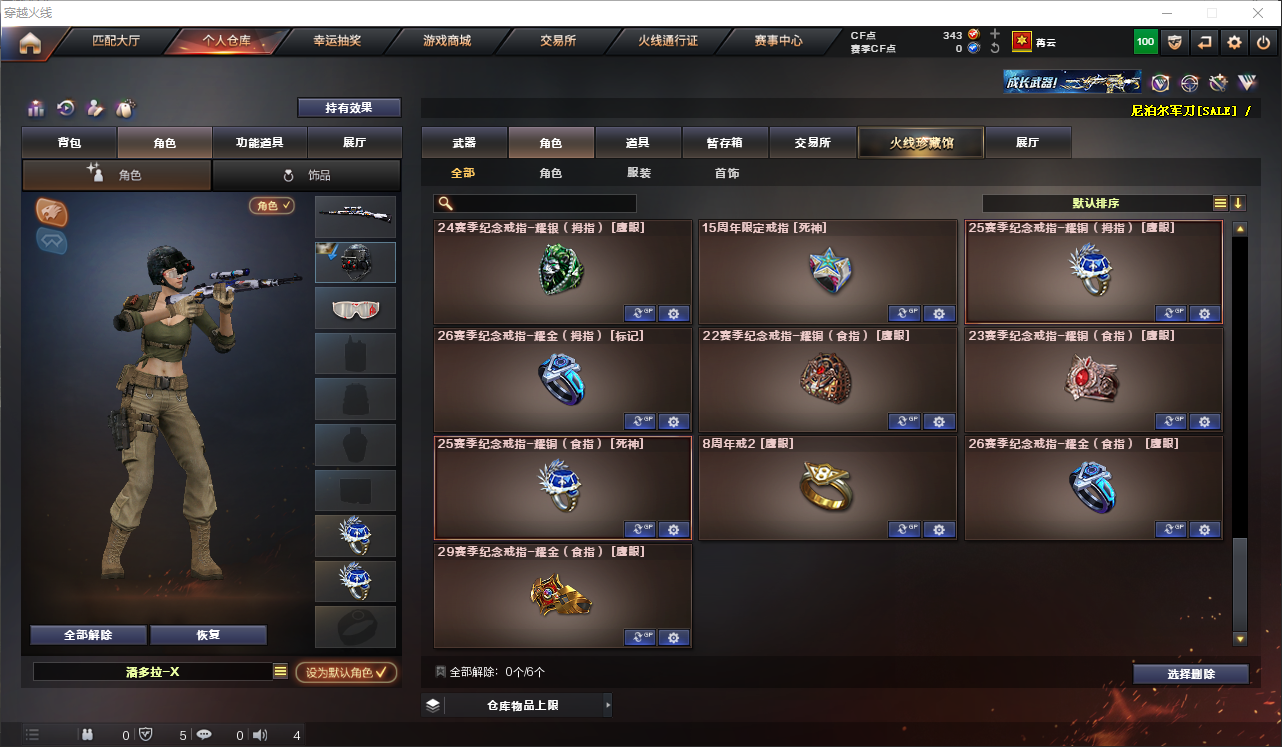Go to the home lobby icon
Screen dimensions: 1282x747
[30, 42]
